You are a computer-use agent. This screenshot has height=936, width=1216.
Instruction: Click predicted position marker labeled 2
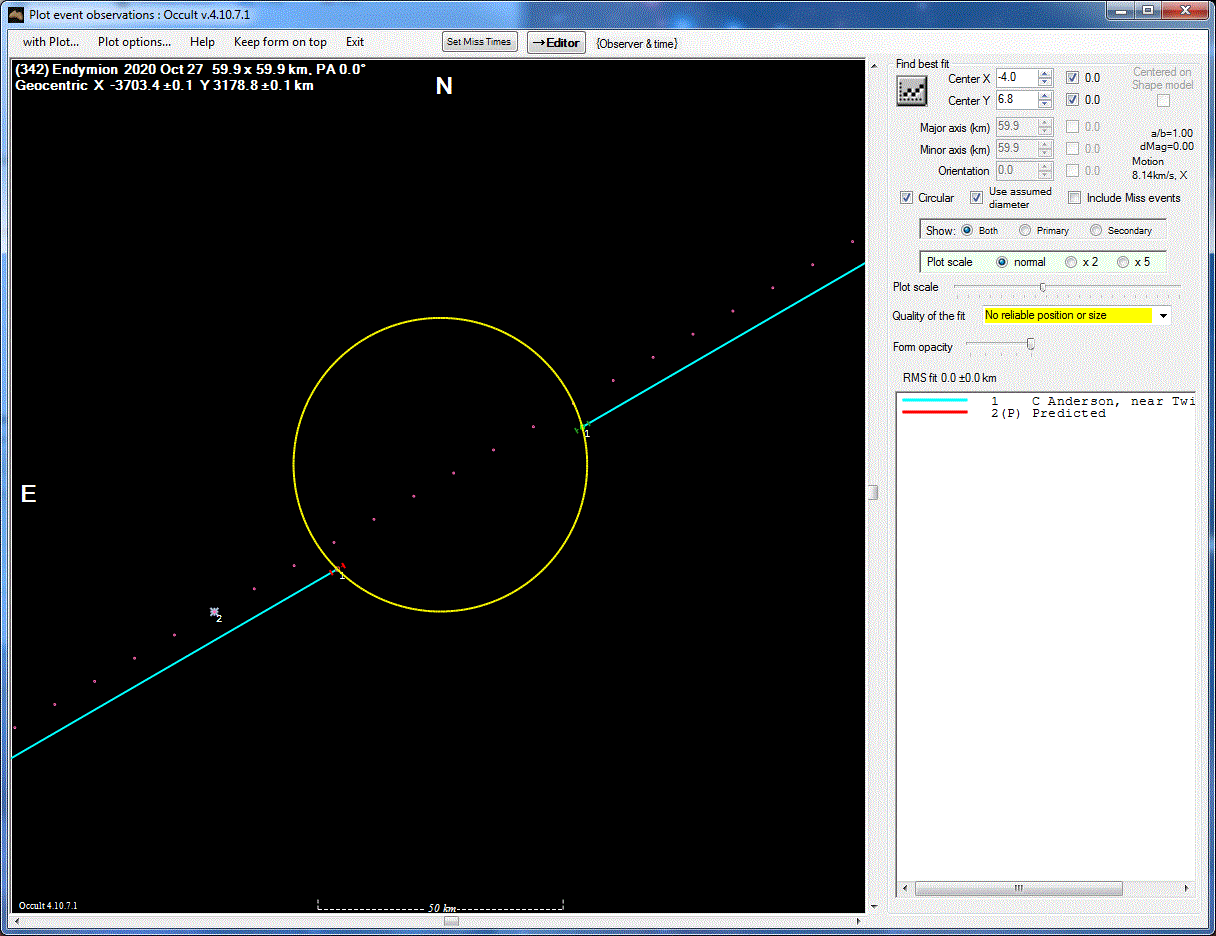[x=214, y=611]
